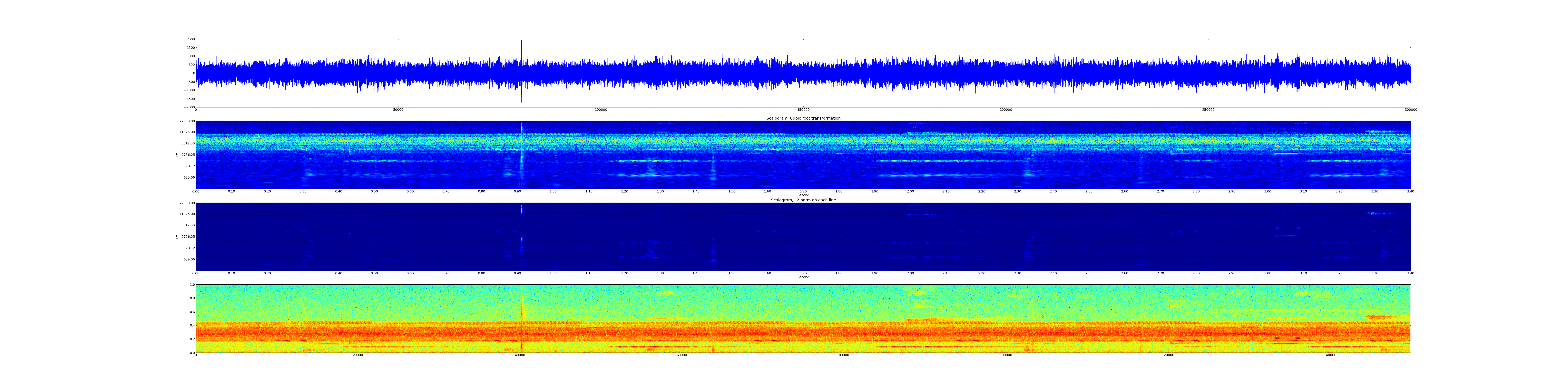Click the 50000 tick on the waveform x-axis

(398, 110)
